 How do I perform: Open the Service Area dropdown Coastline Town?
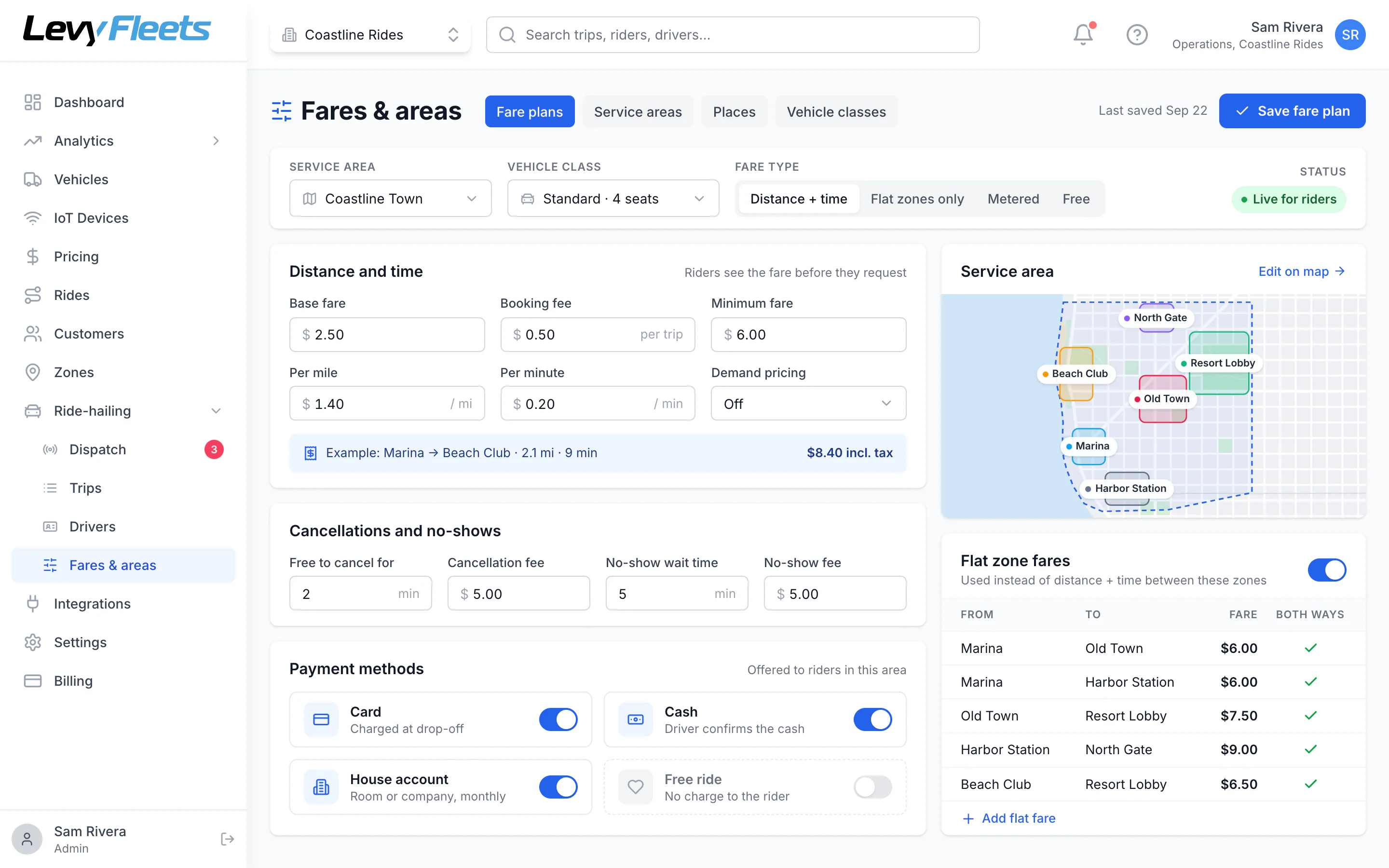tap(390, 198)
